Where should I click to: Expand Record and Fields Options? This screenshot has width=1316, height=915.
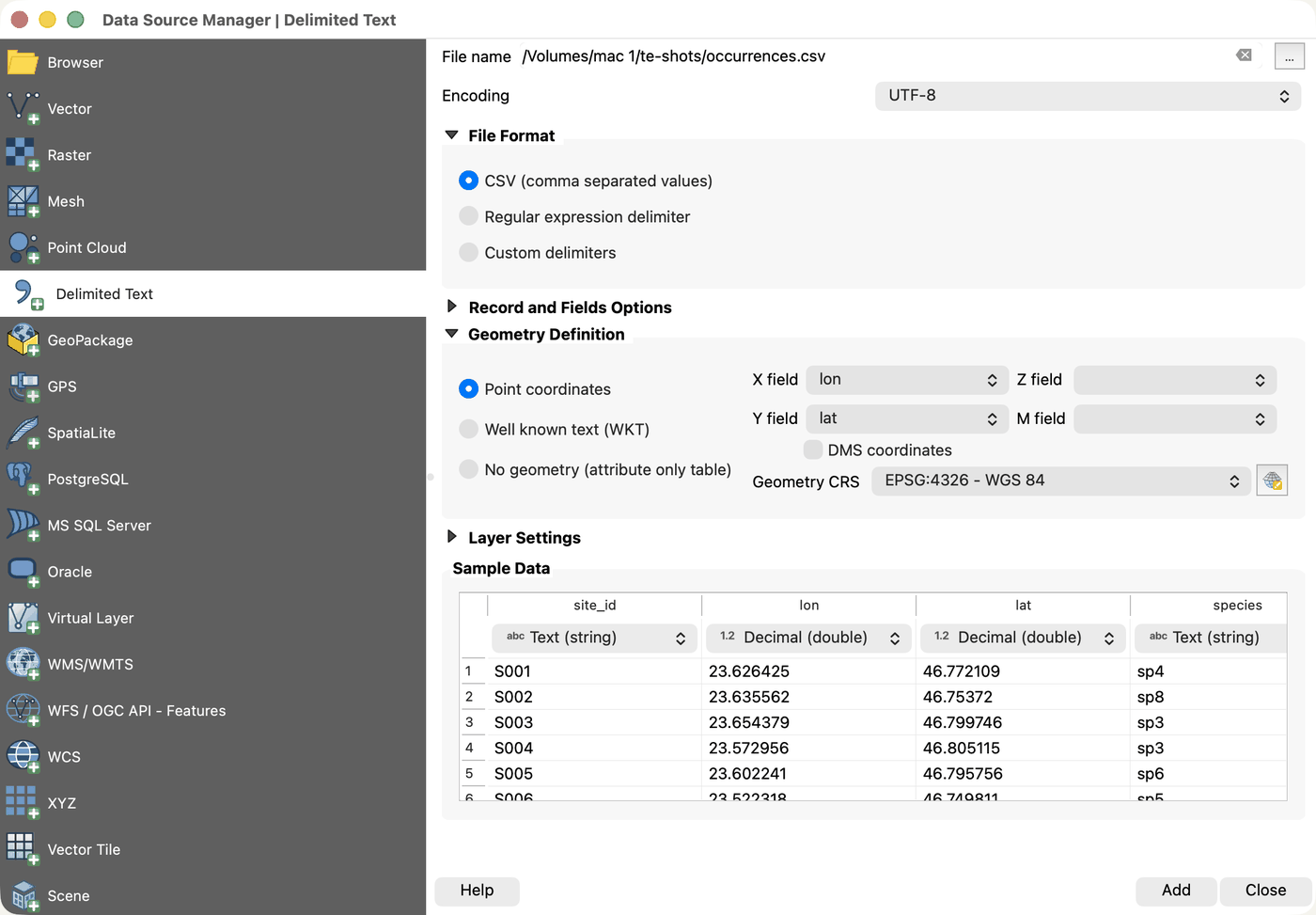tap(452, 307)
